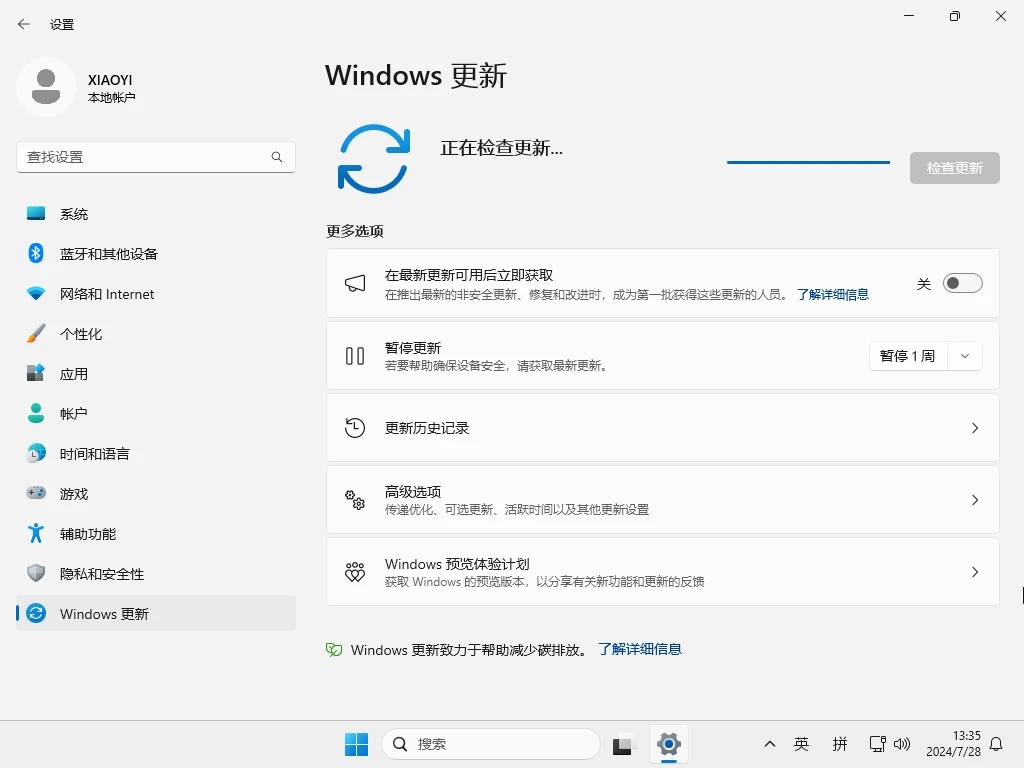Open Task View icon on the taskbar
The image size is (1024, 768).
(x=623, y=744)
